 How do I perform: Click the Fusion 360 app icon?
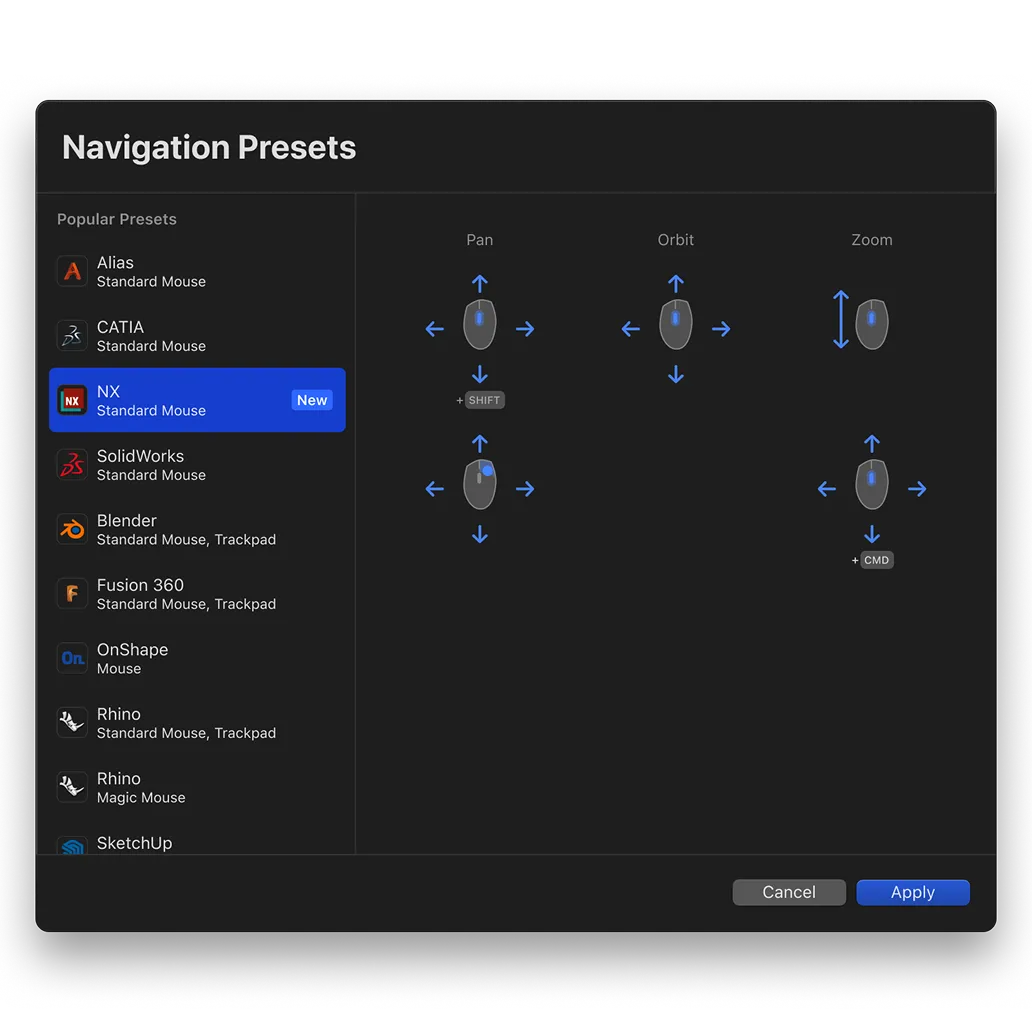click(x=72, y=594)
